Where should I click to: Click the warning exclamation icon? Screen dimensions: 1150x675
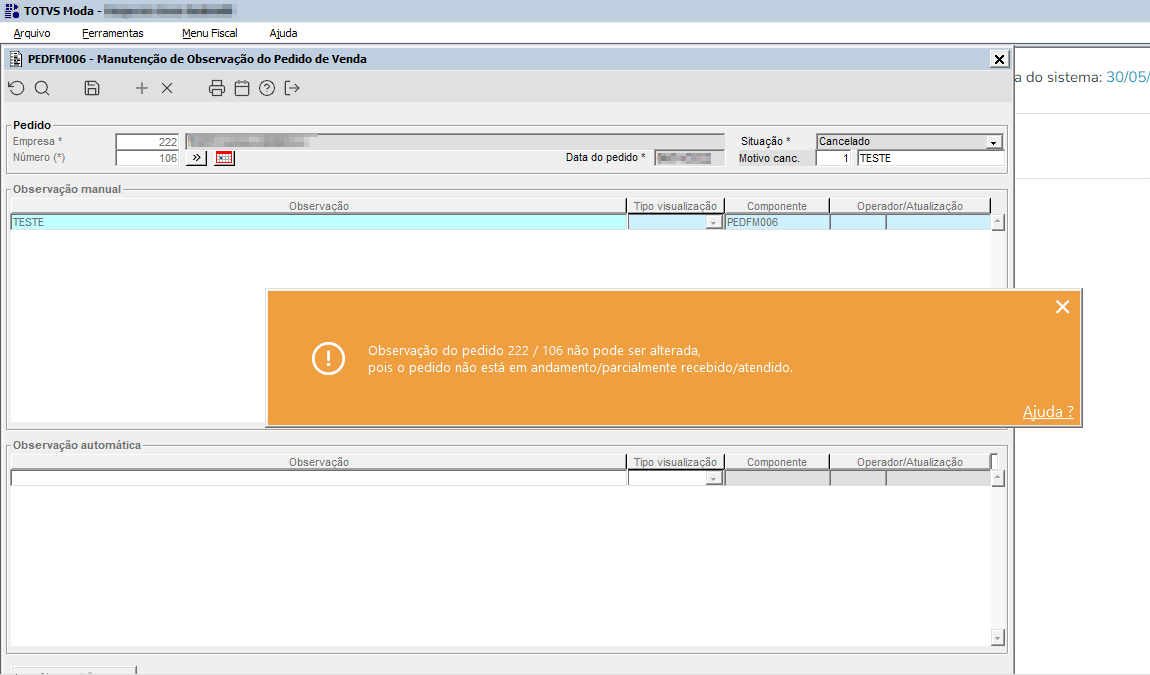tap(329, 359)
